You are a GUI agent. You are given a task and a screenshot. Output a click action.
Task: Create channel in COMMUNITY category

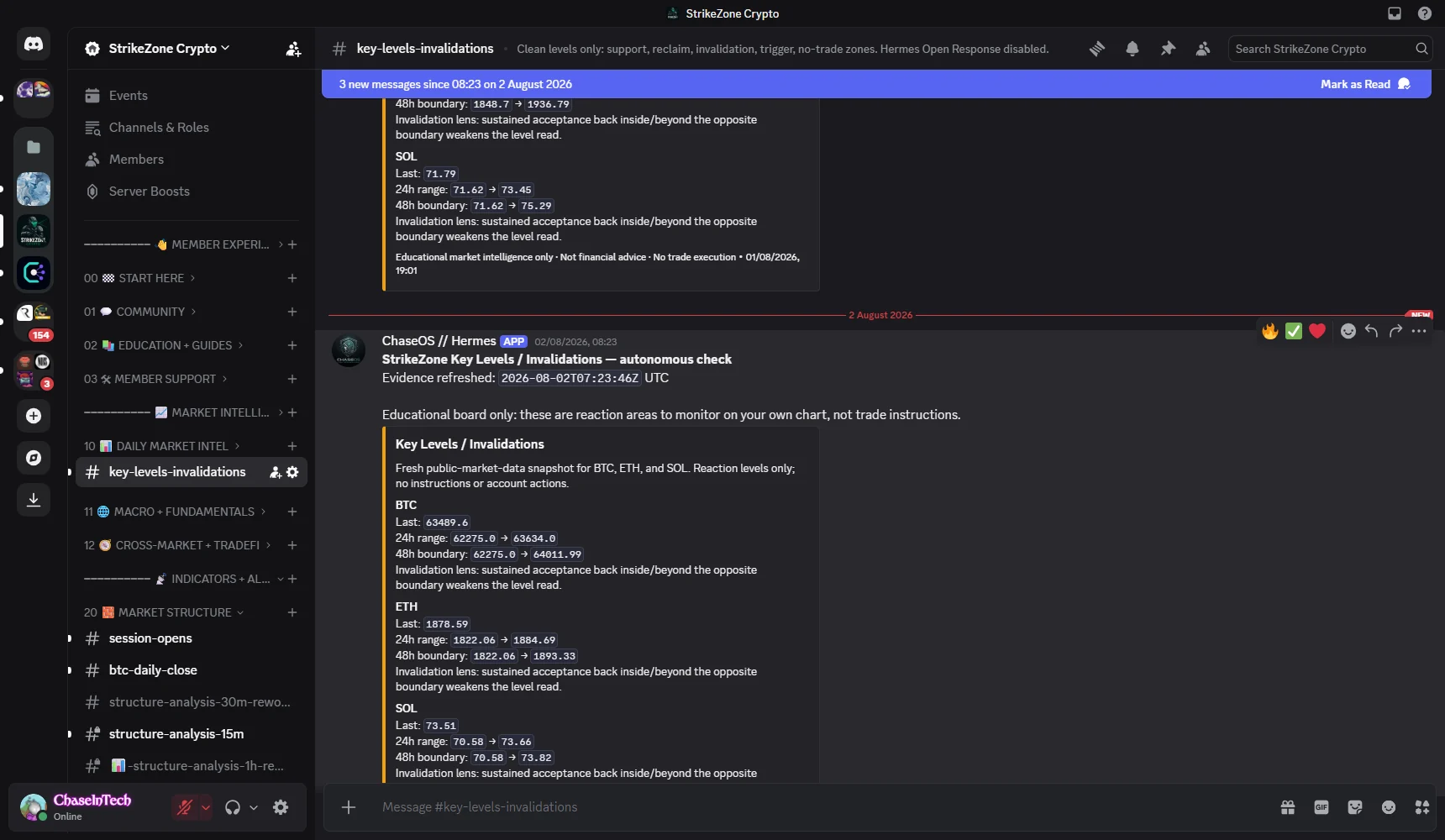click(x=292, y=312)
